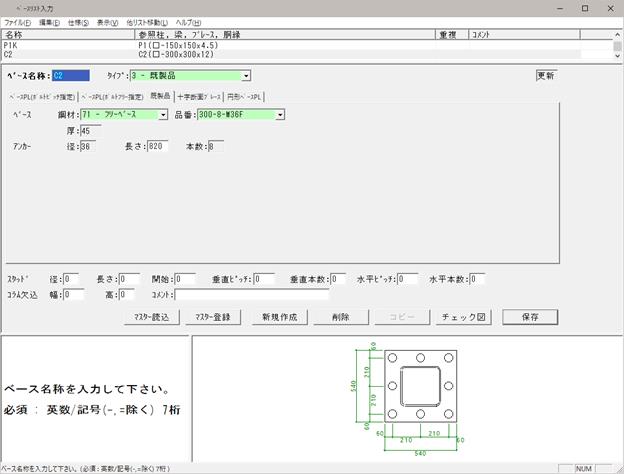Click the anchor 径 field with 36
Image resolution: width=624 pixels, height=474 pixels.
tap(88, 146)
